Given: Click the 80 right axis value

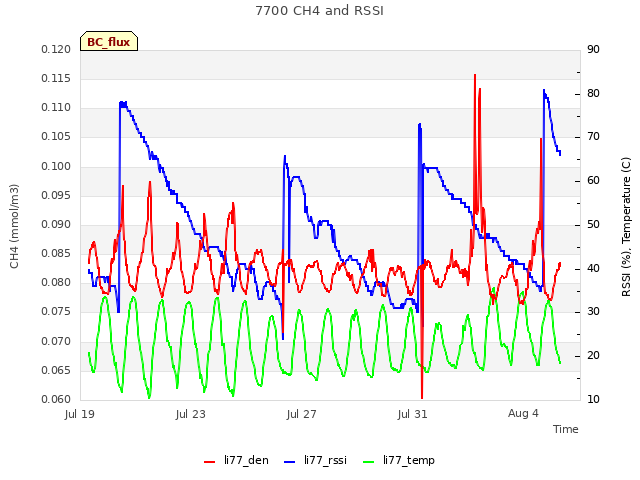Looking at the screenshot, I should 593,93.
